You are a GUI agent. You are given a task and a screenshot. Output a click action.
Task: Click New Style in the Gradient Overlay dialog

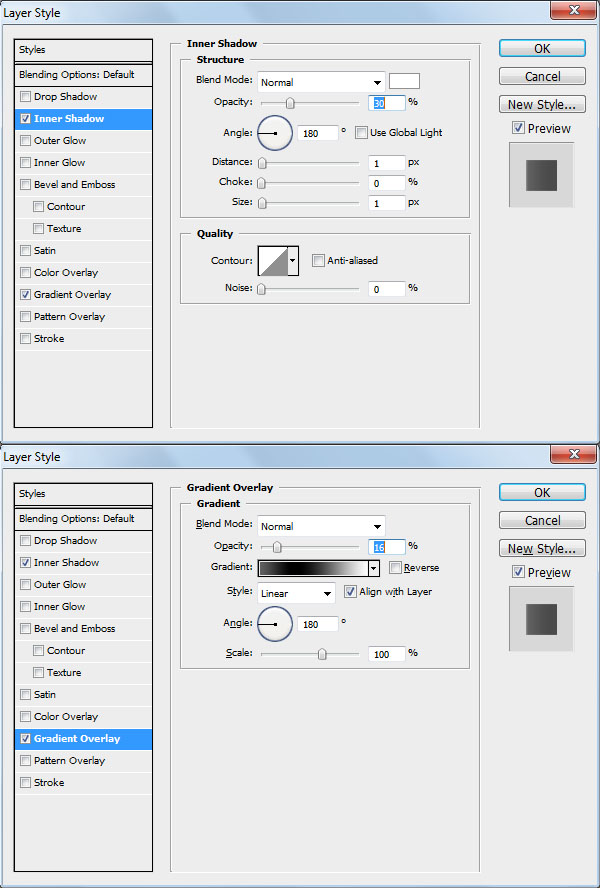542,548
